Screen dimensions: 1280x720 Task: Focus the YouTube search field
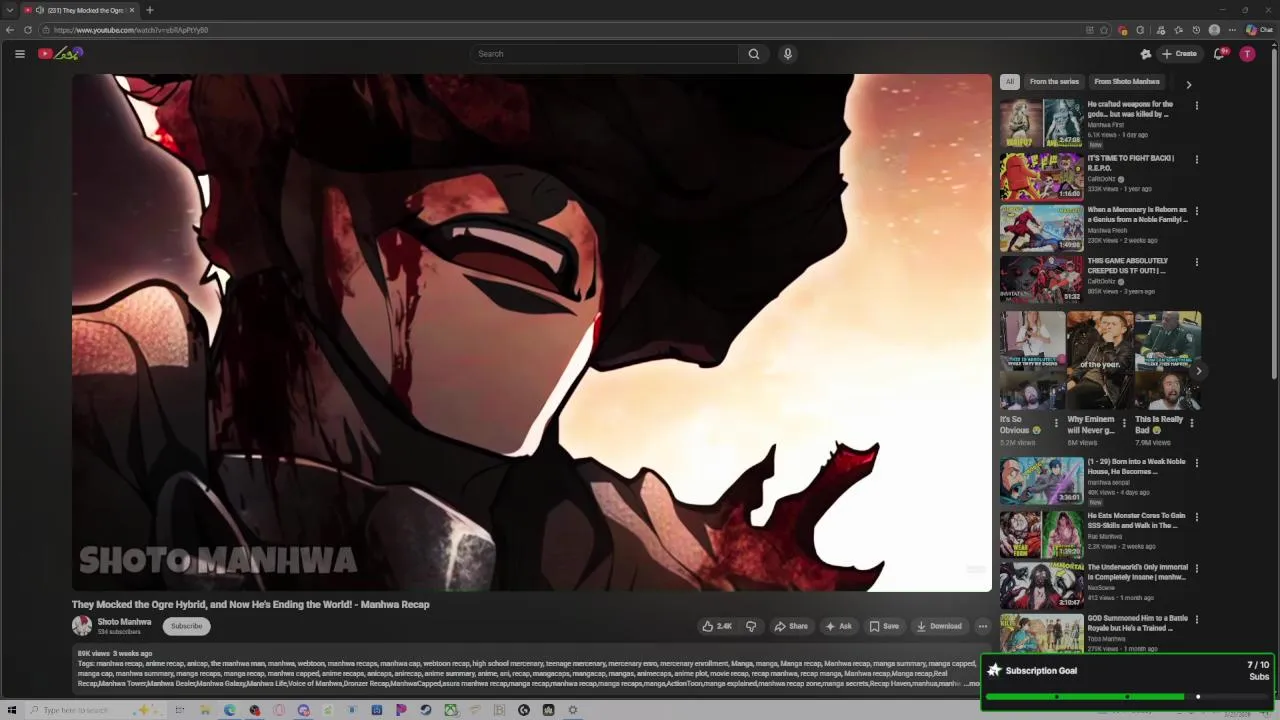[605, 54]
